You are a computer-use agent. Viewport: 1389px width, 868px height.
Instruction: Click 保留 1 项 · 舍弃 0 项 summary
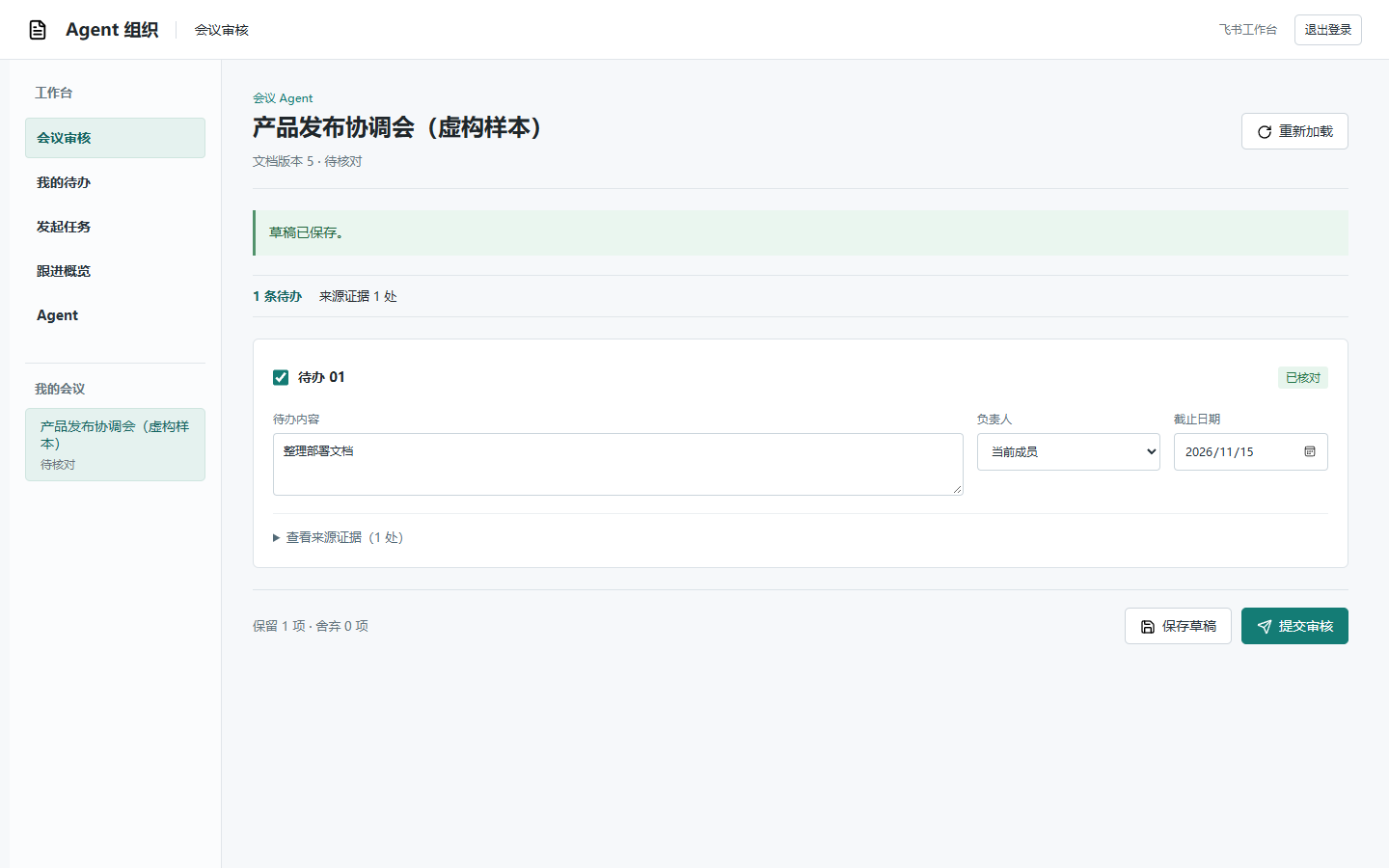tap(311, 626)
